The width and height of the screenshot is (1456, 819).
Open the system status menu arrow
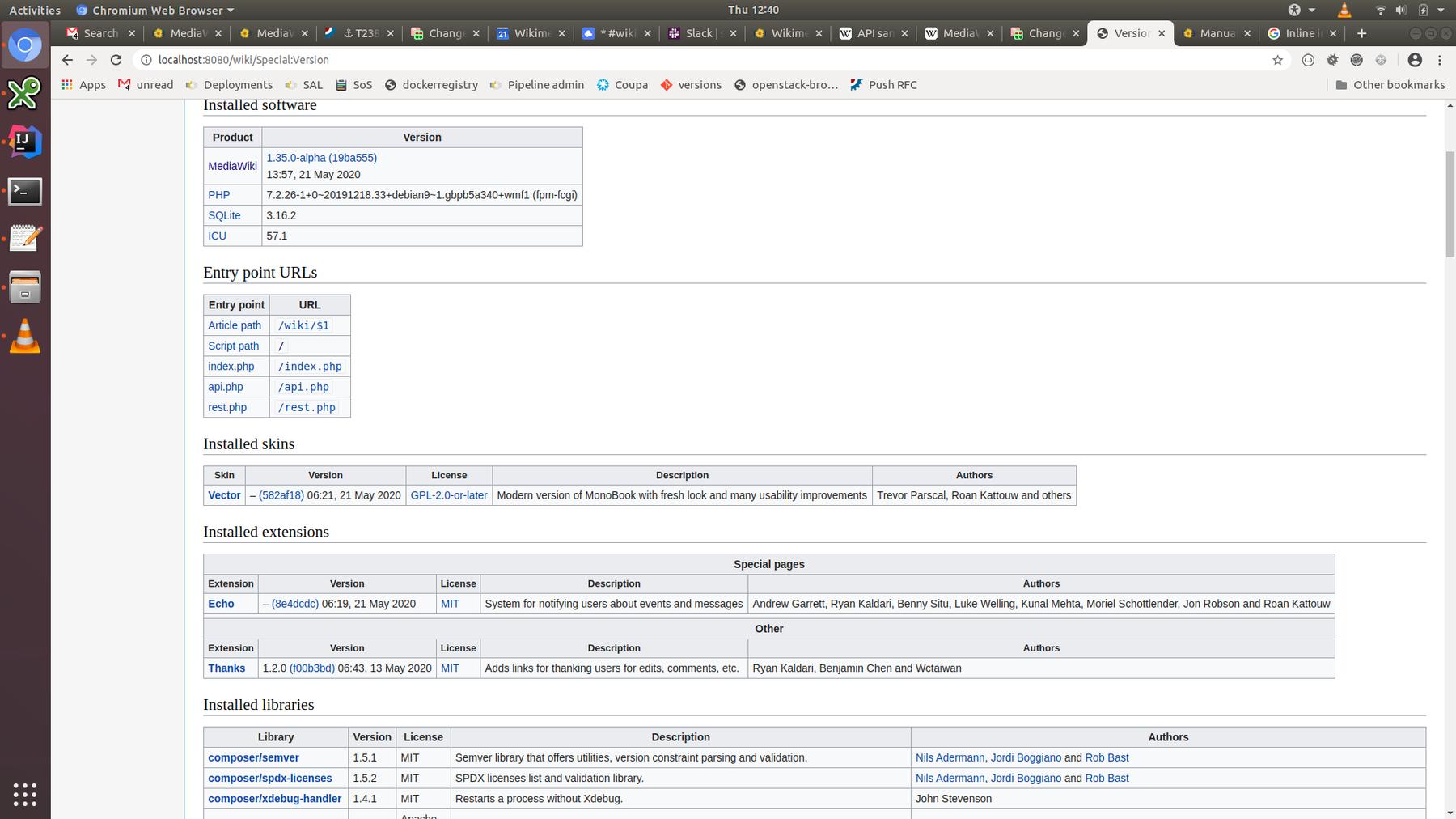[1442, 10]
